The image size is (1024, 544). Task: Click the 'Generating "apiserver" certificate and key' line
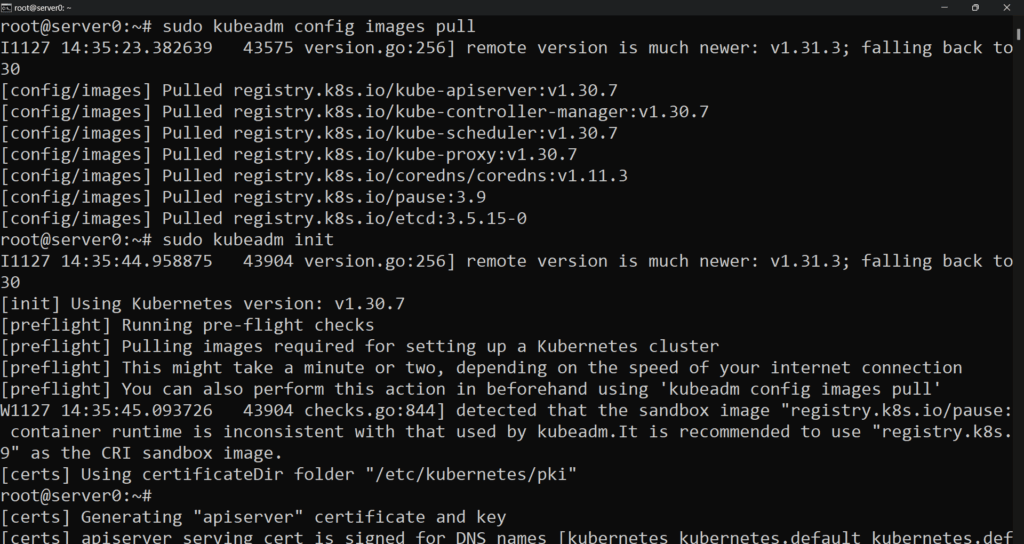coord(253,517)
